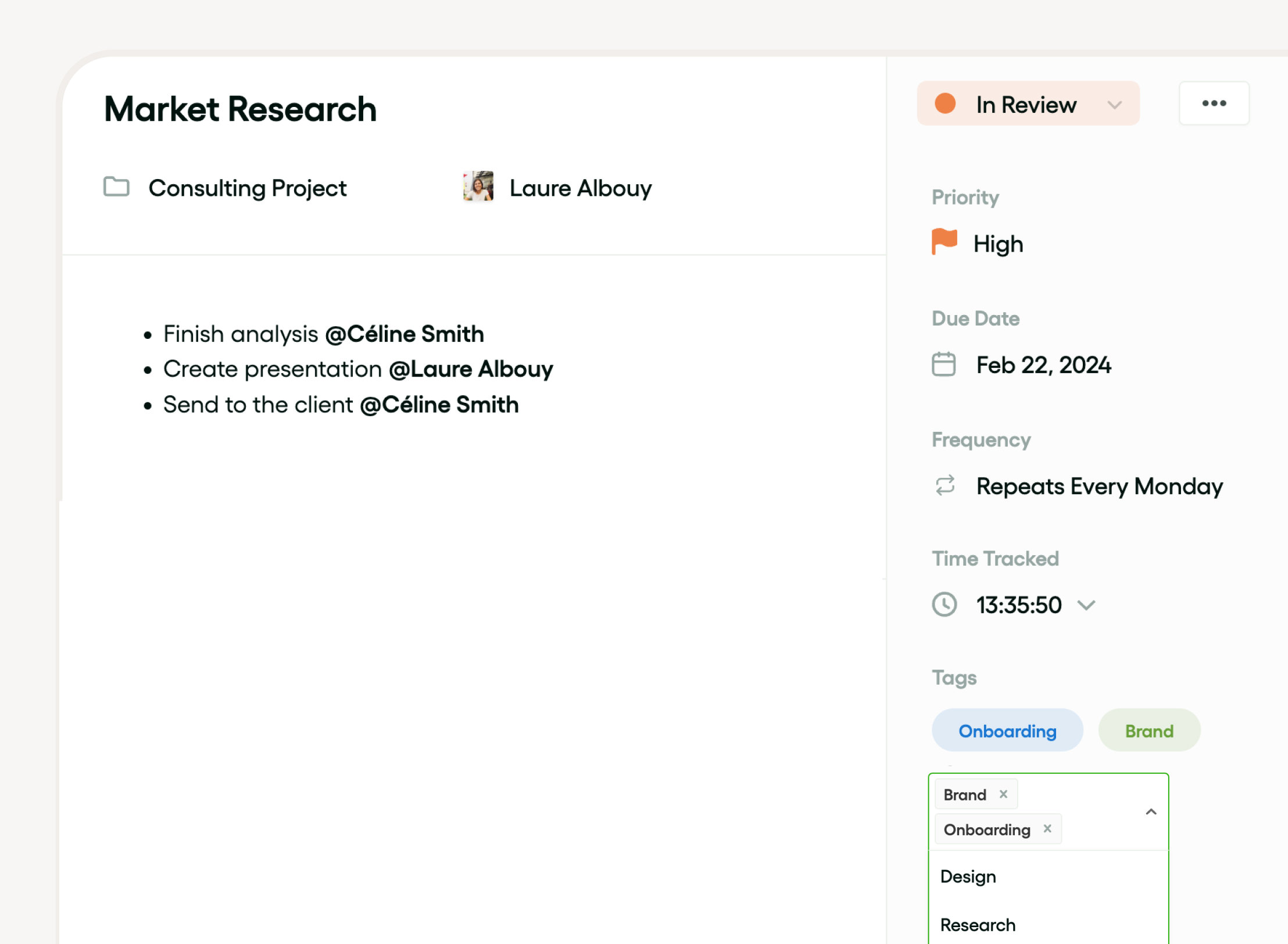Expand the time tracked 13:35:50 chevron
Viewport: 1288px width, 944px height.
[1086, 605]
